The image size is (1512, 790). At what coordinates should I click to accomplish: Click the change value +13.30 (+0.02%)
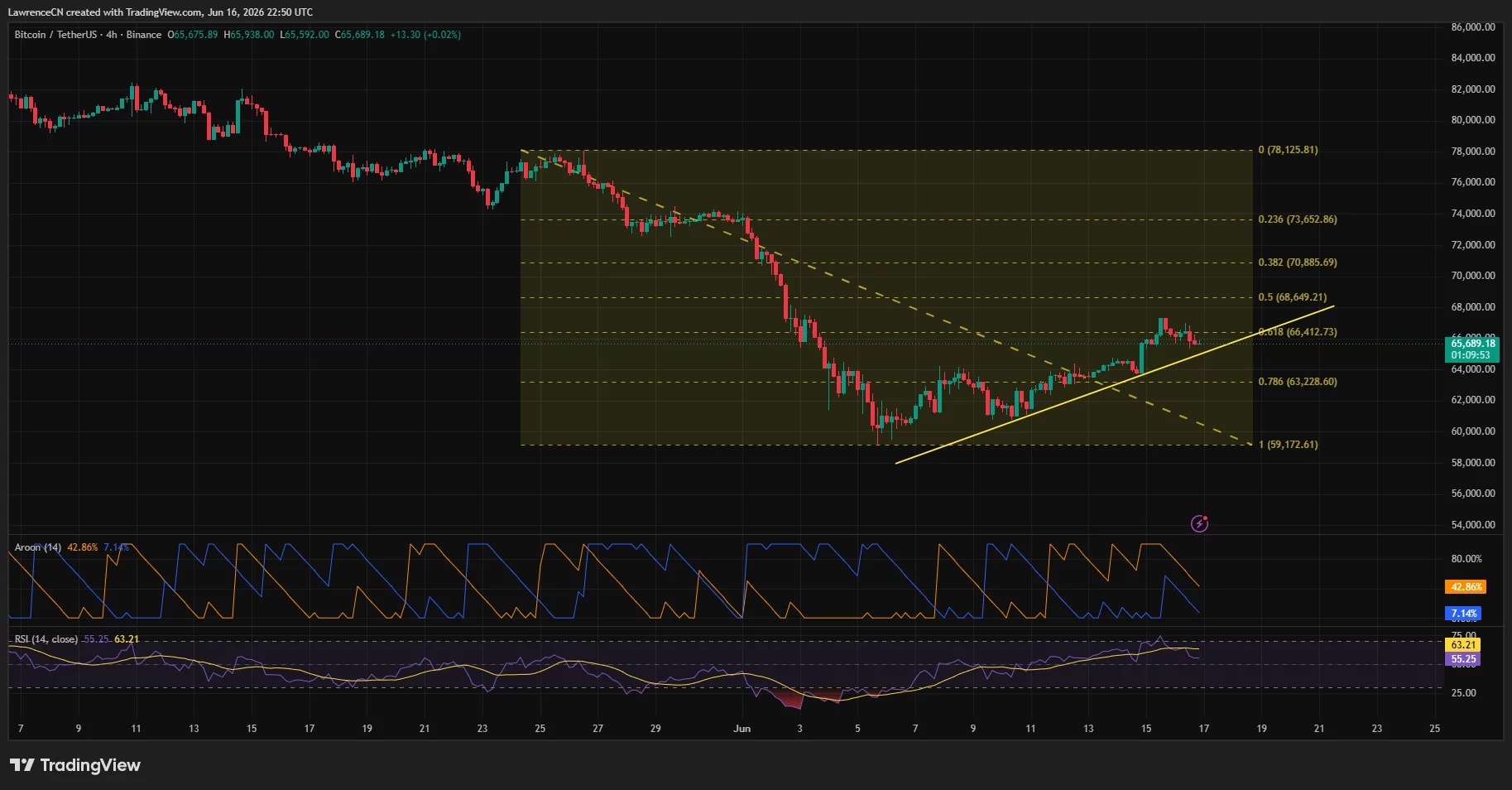coord(425,35)
